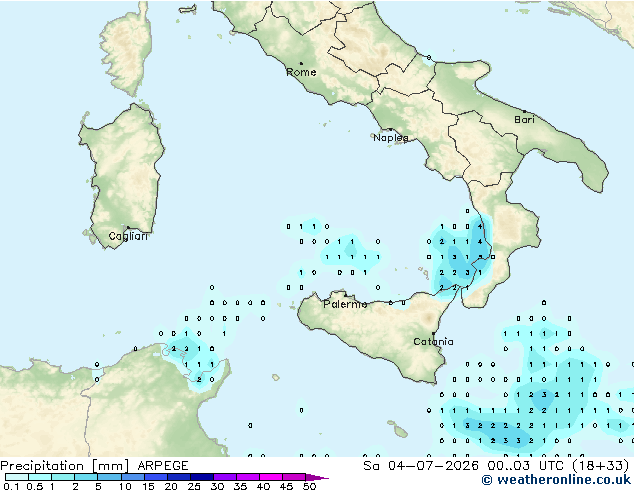The height and width of the screenshot is (490, 634).
Task: Click the Palermo city label
Action: tap(345, 304)
